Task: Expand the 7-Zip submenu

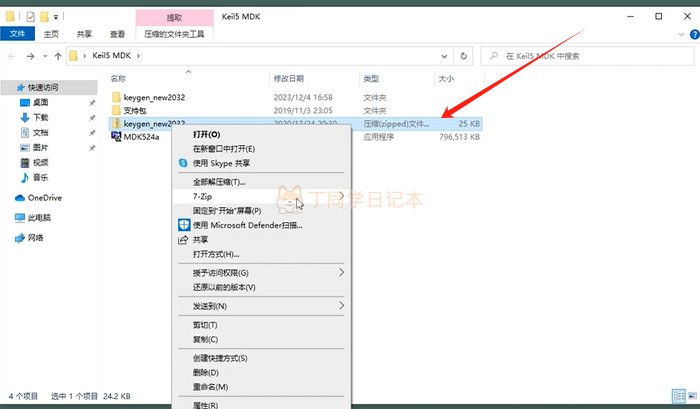Action: tap(261, 196)
